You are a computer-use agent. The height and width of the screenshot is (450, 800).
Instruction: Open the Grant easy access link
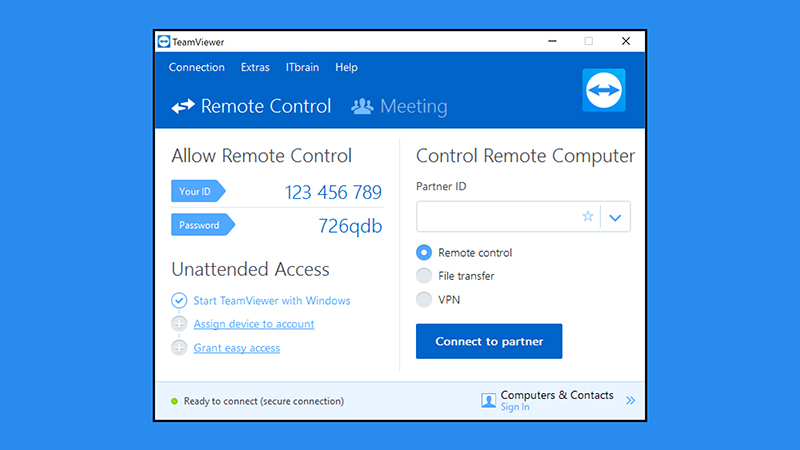click(237, 347)
